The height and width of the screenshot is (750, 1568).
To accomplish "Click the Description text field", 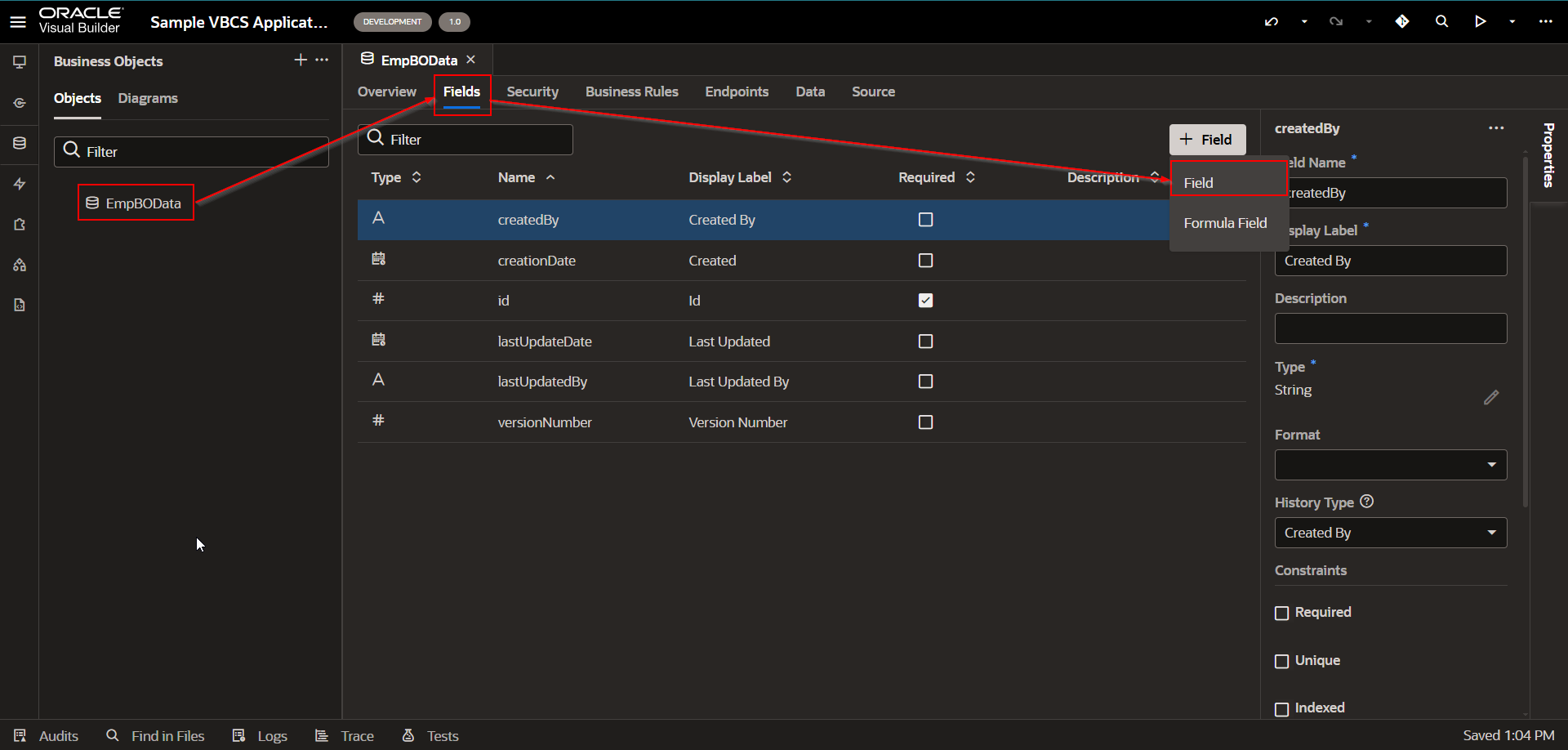I will coord(1391,328).
